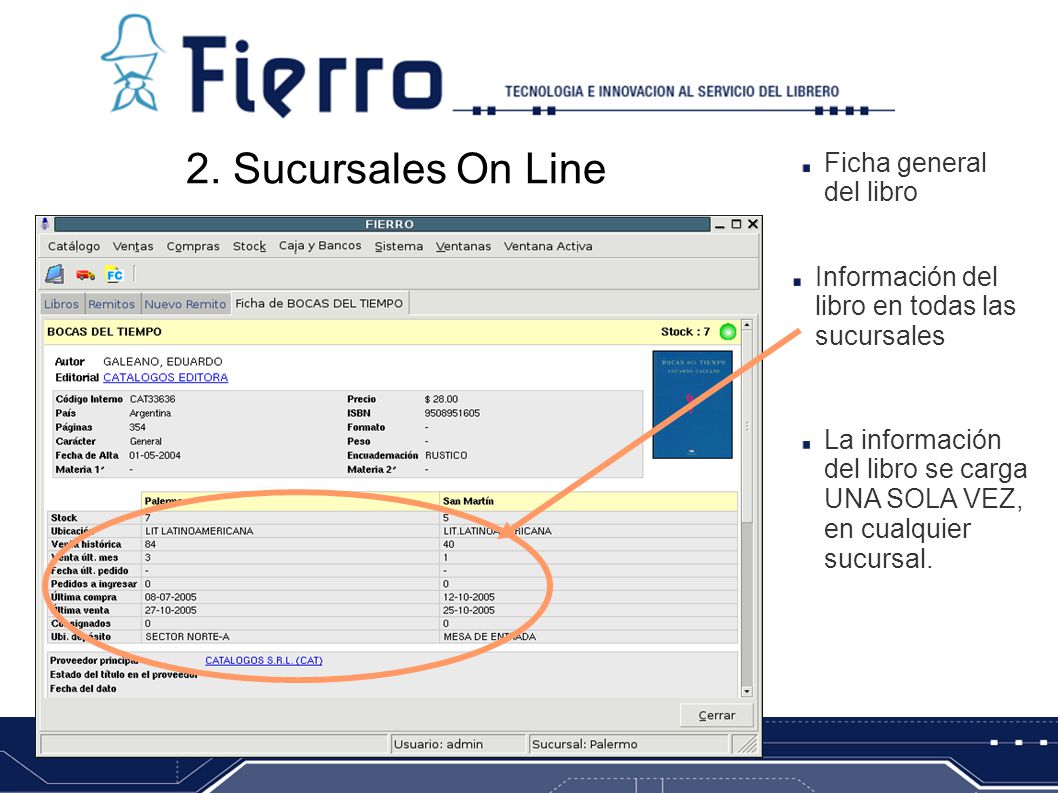Open the Catálogo menu

click(x=74, y=246)
